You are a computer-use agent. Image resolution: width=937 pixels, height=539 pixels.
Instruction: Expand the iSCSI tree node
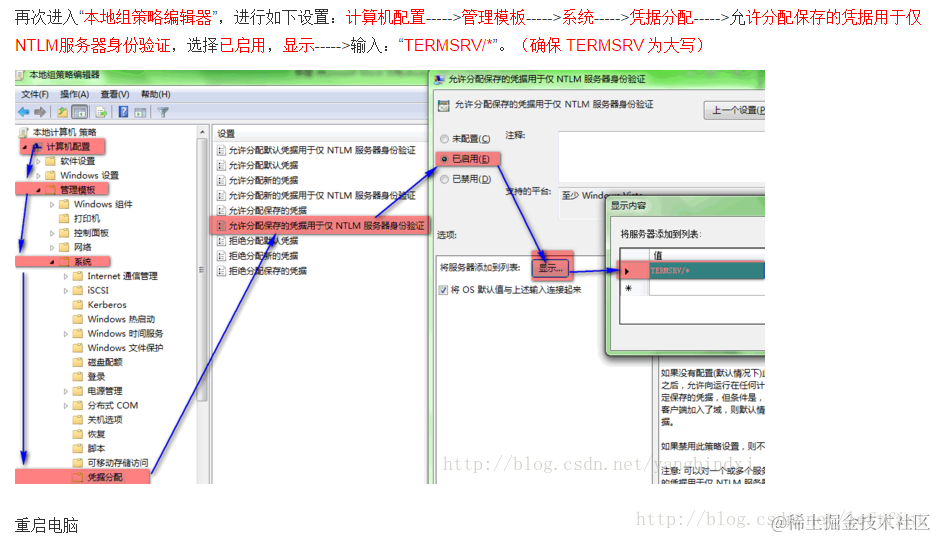[66, 290]
